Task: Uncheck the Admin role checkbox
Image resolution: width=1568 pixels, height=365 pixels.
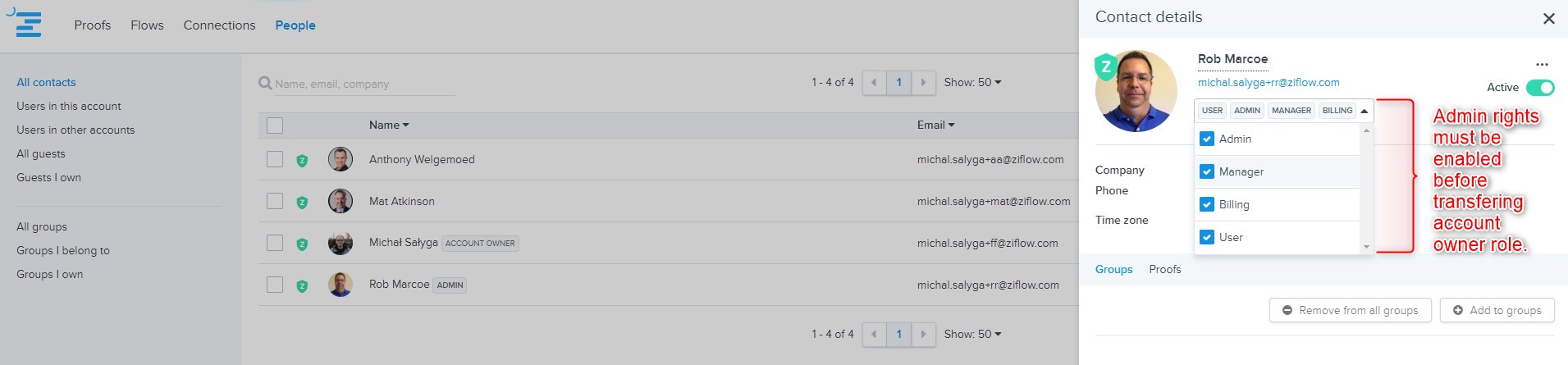Action: (1206, 139)
